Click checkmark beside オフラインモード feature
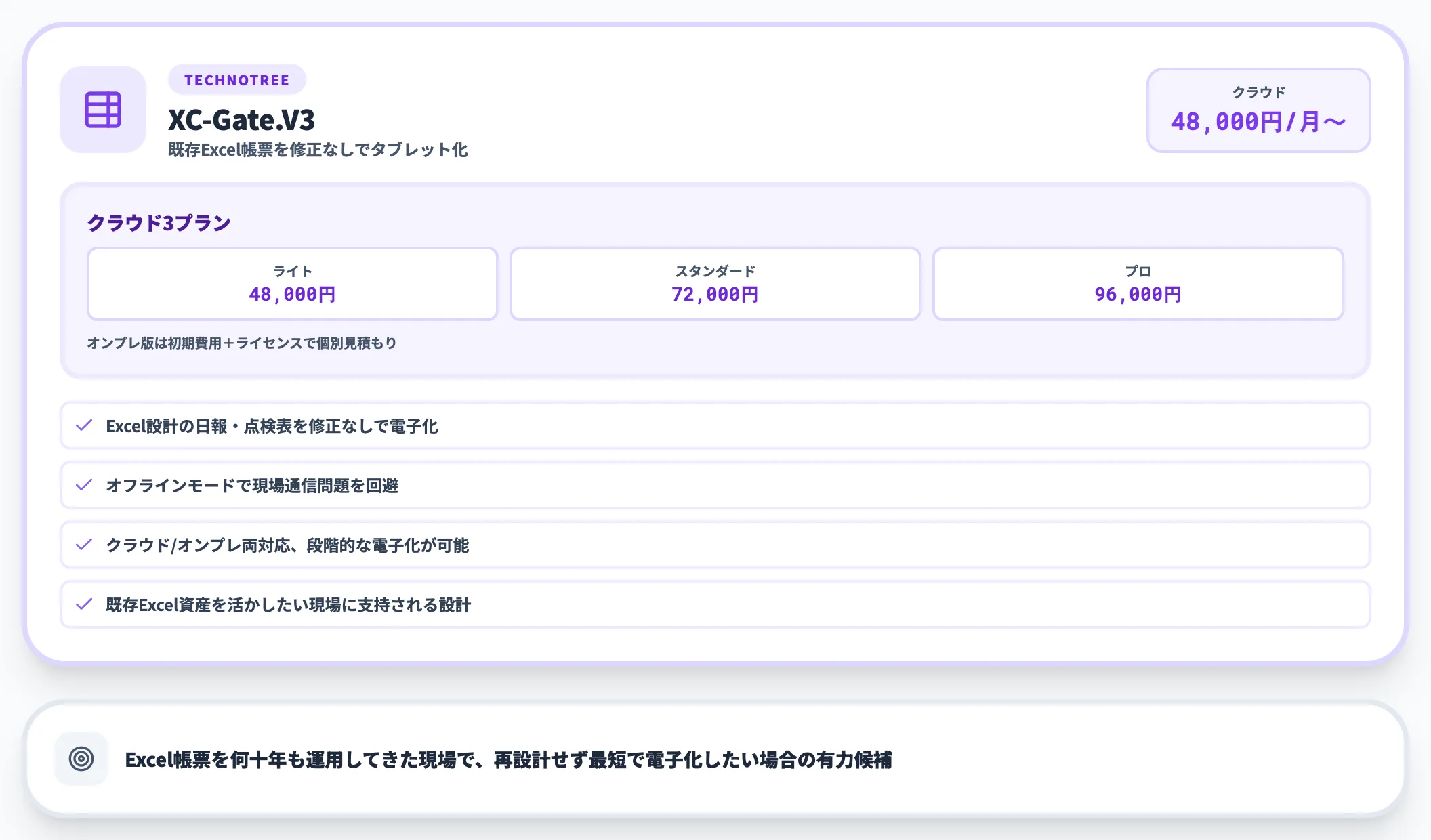 [84, 485]
